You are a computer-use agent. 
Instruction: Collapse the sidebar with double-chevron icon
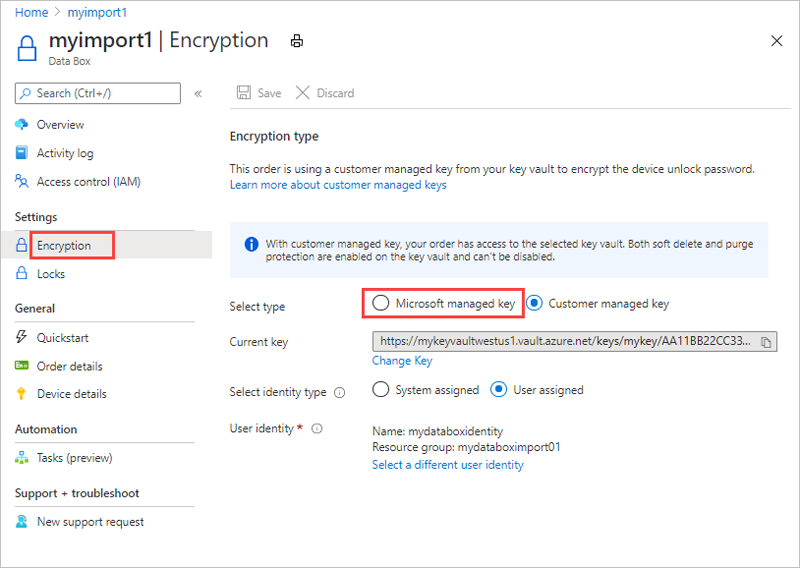coord(198,93)
